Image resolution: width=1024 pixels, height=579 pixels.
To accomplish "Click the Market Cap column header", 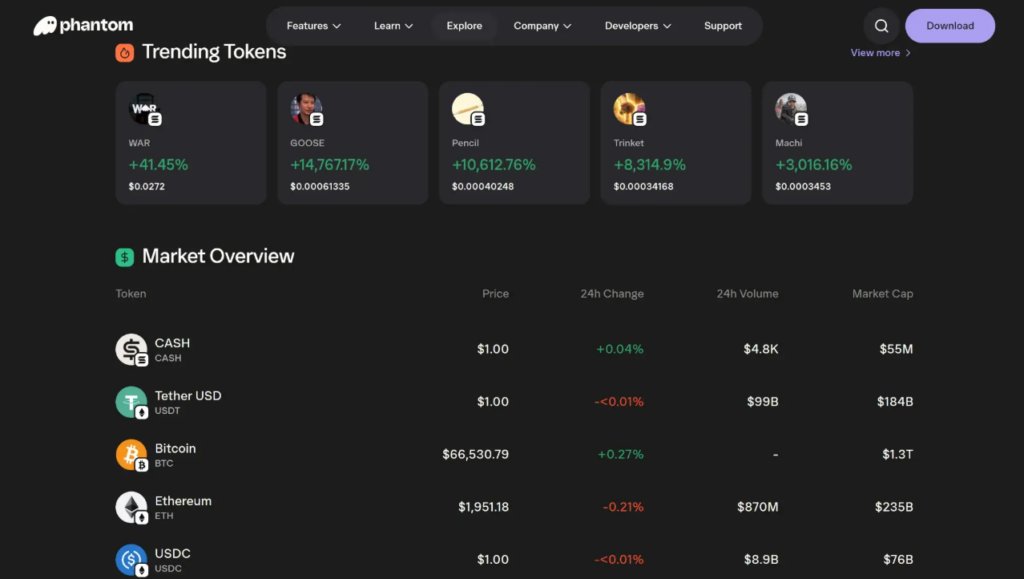I will (x=882, y=294).
